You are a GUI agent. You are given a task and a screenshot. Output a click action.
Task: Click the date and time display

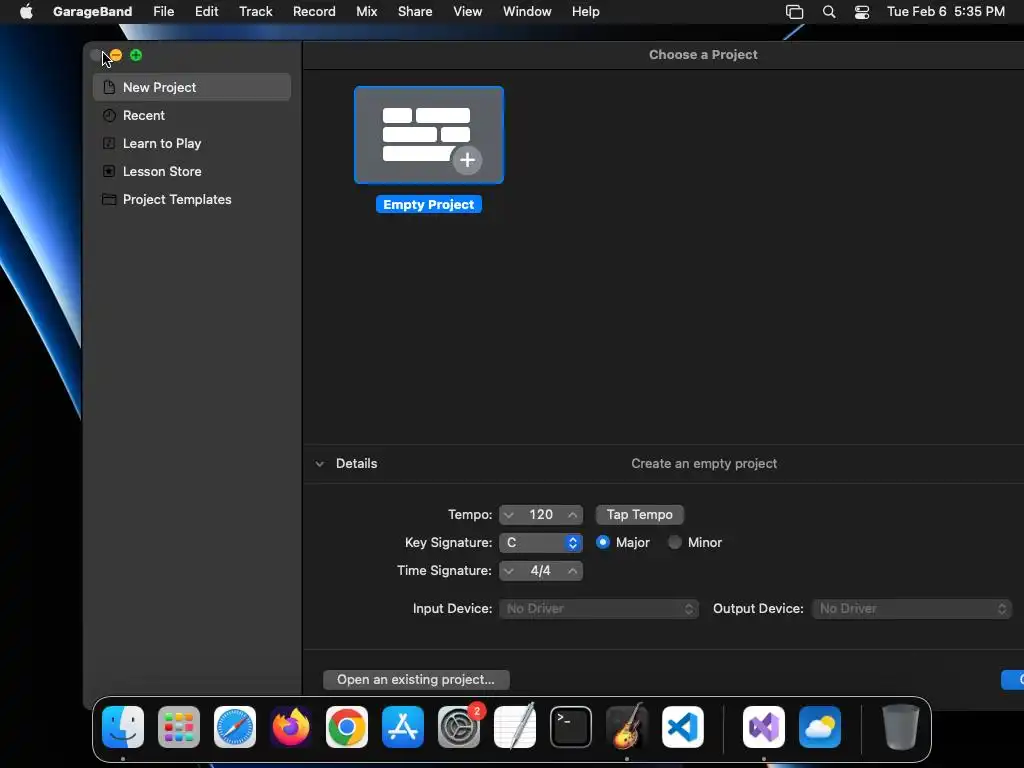pos(946,12)
